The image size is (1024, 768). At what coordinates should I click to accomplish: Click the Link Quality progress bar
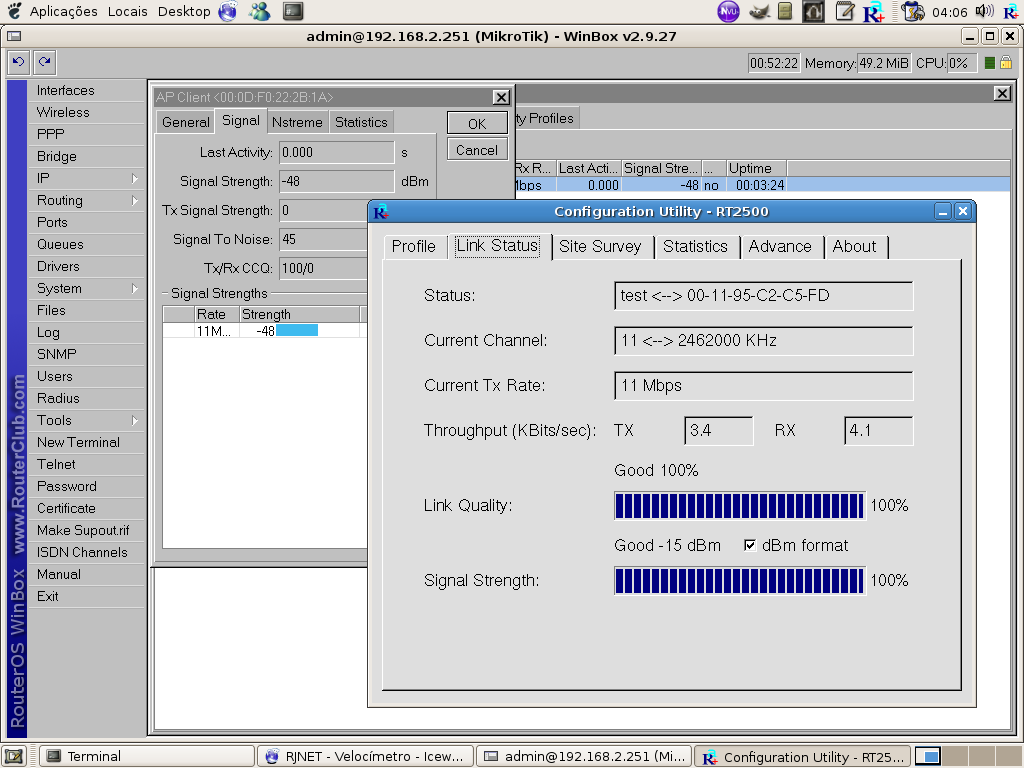pyautogui.click(x=739, y=505)
